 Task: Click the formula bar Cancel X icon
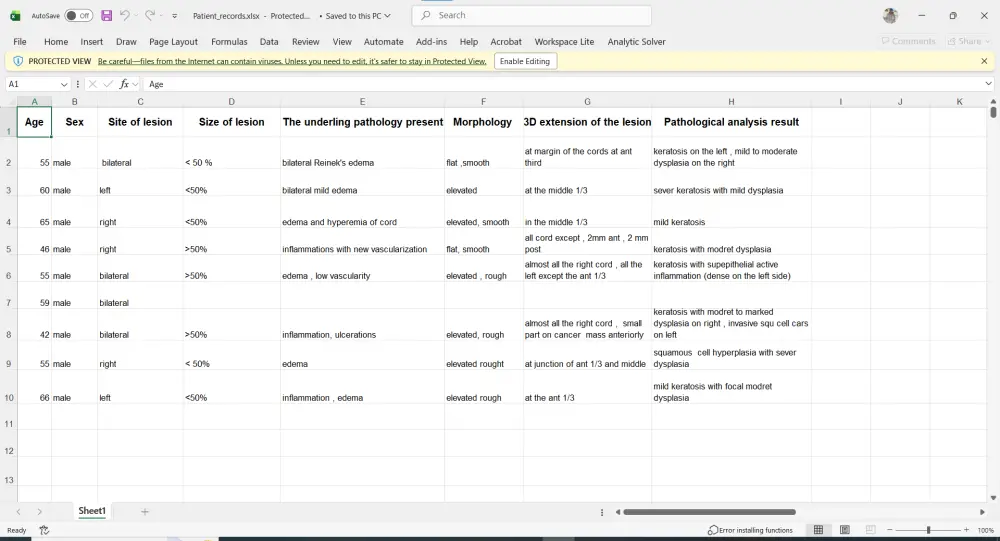coord(92,84)
